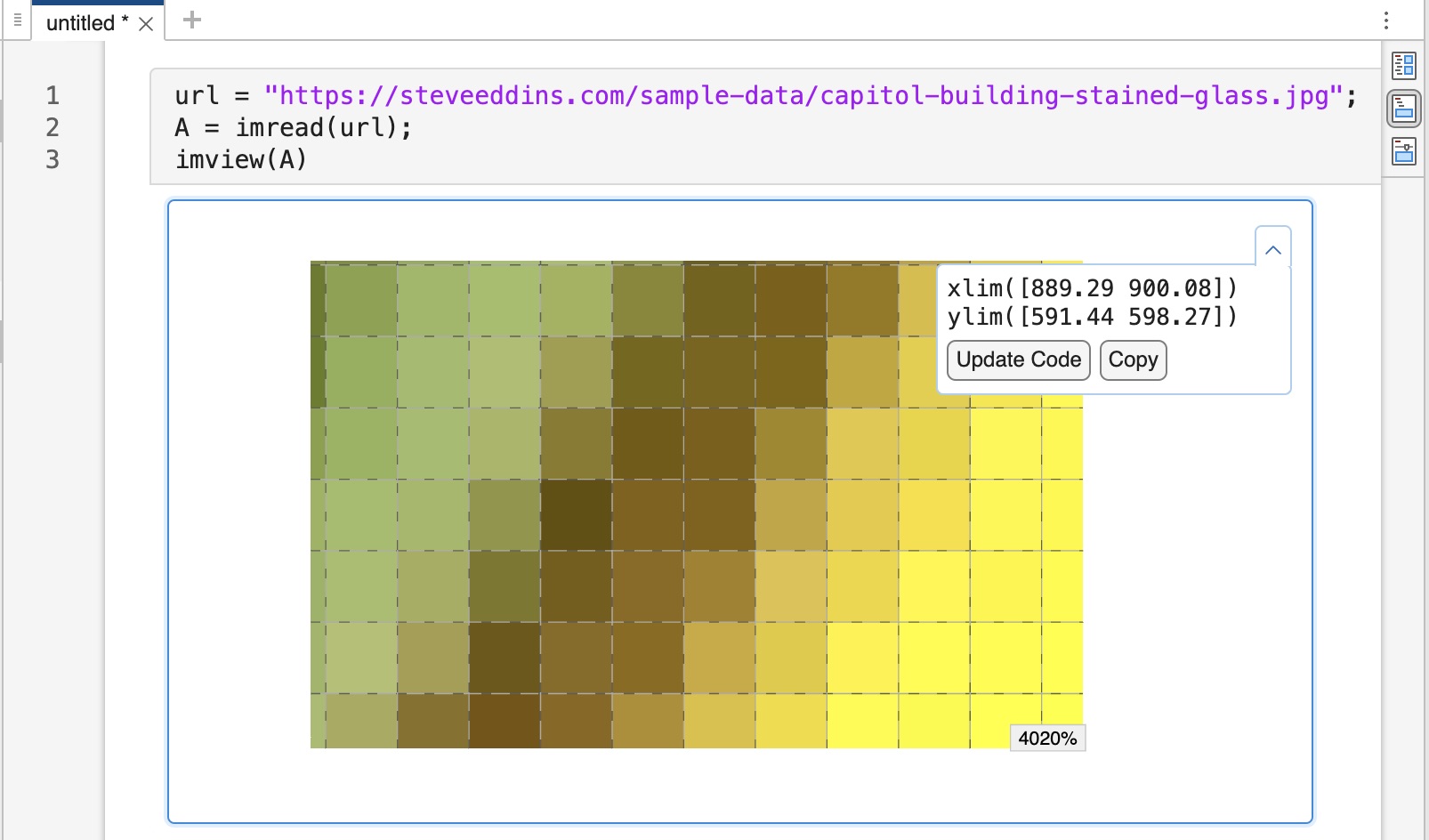Viewport: 1429px width, 840px height.
Task: Select the untitled tab
Action: (80, 23)
